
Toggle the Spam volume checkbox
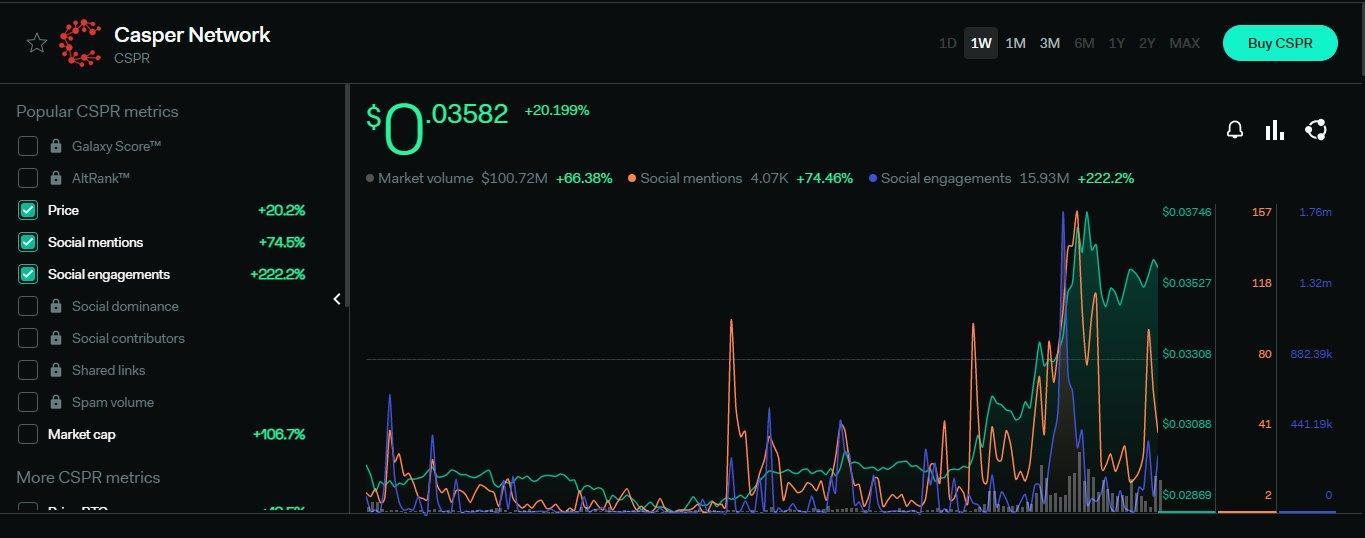point(28,402)
